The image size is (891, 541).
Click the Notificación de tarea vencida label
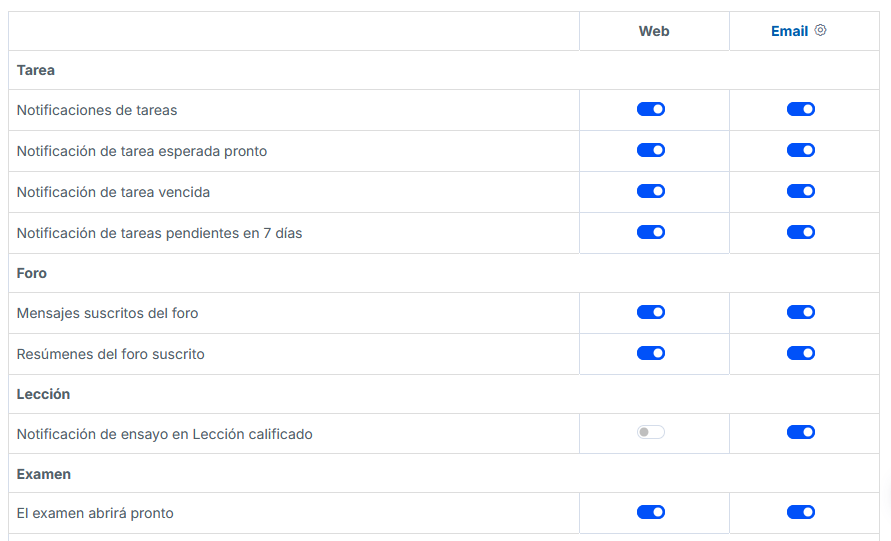click(113, 192)
